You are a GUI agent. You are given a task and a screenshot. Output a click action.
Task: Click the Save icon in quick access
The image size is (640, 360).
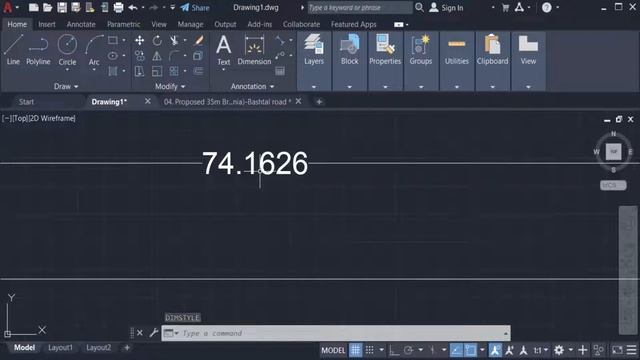pyautogui.click(x=62, y=7)
